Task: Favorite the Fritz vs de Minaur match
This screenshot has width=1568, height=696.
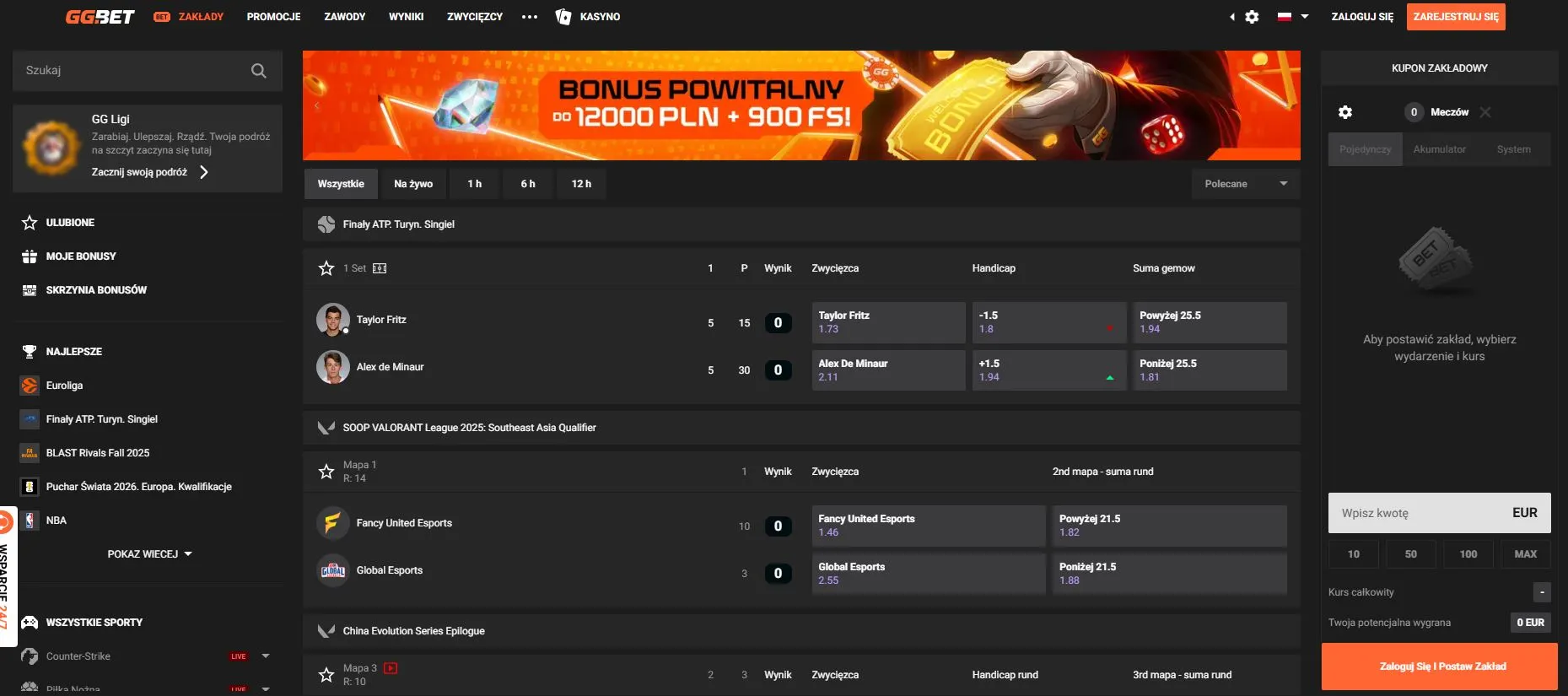Action: point(326,268)
